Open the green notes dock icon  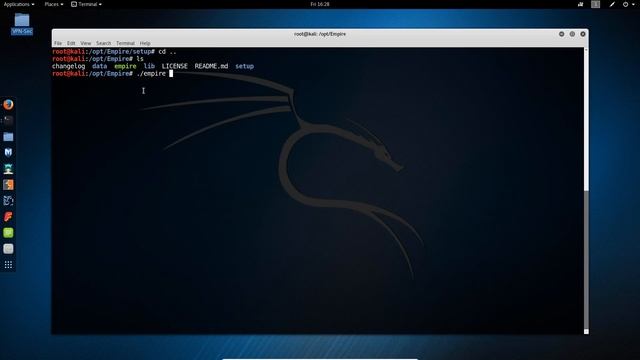click(x=8, y=233)
